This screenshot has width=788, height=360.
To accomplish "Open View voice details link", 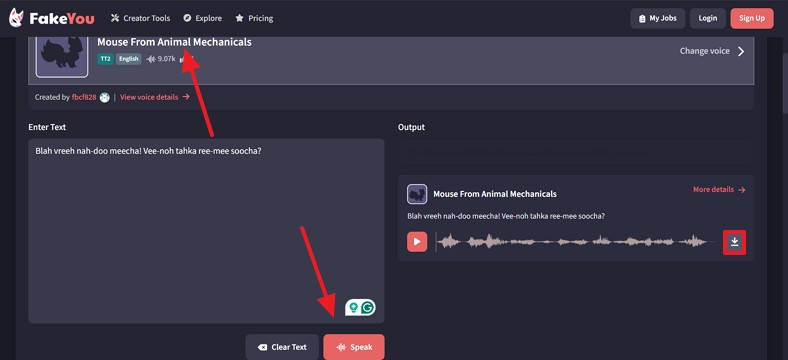I will click(155, 97).
